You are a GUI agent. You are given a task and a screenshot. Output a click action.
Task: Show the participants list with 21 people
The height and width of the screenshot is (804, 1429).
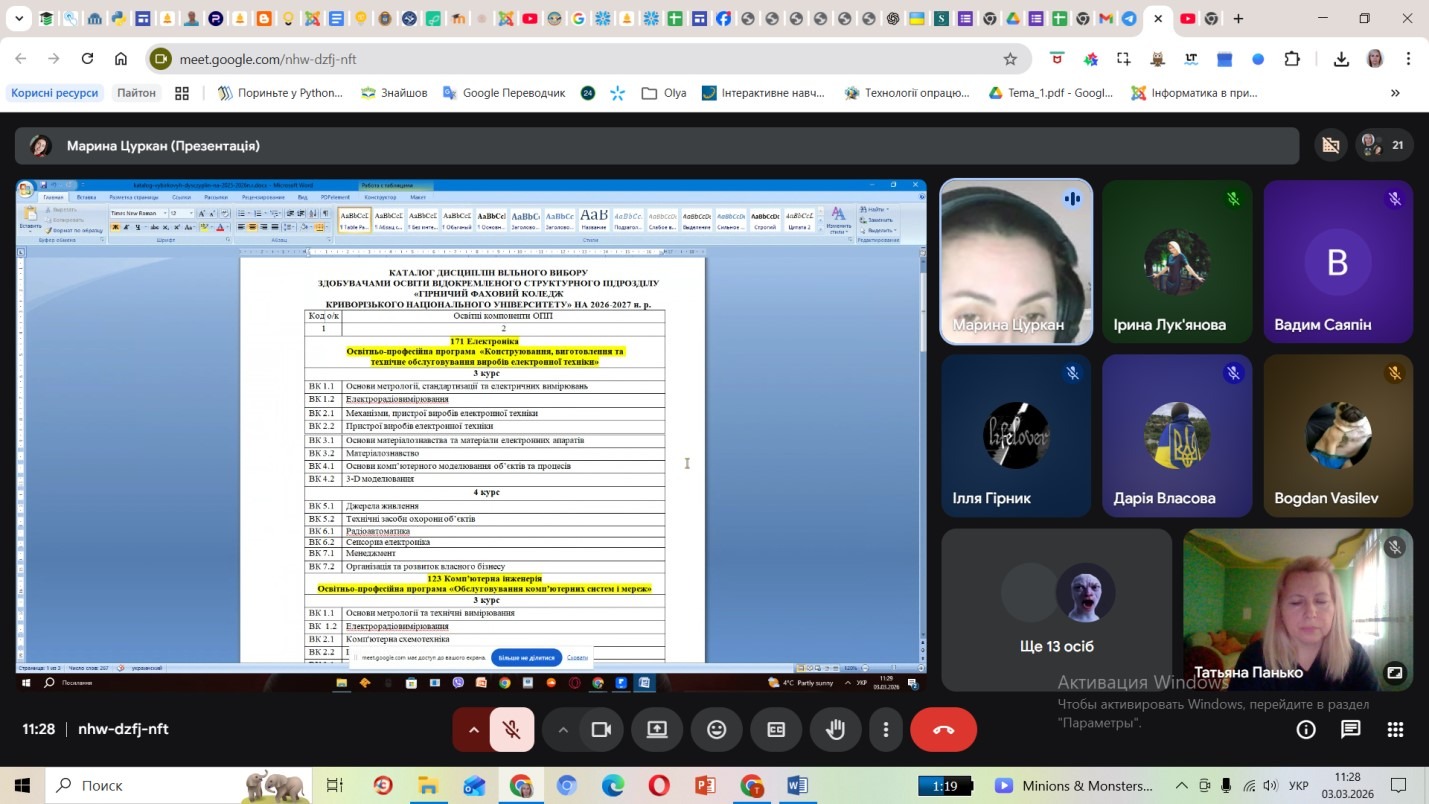point(1384,145)
